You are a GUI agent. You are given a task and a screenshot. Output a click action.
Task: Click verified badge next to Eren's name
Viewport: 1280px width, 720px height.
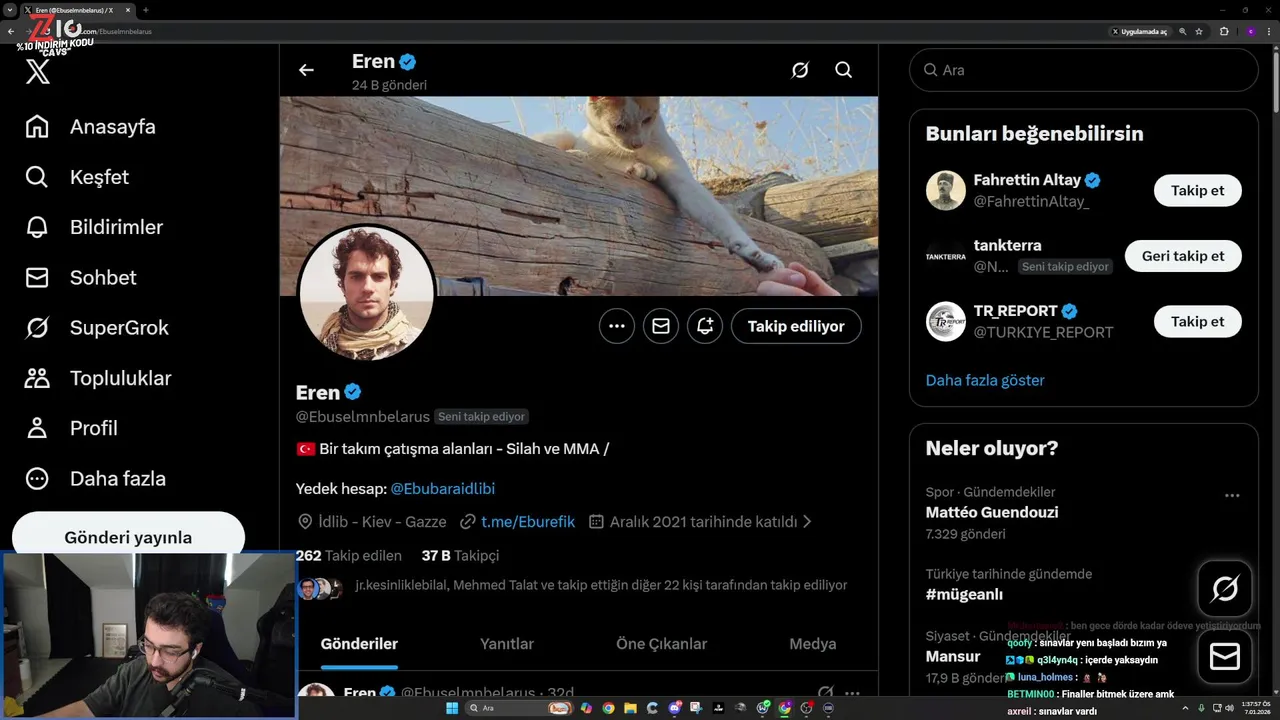353,392
